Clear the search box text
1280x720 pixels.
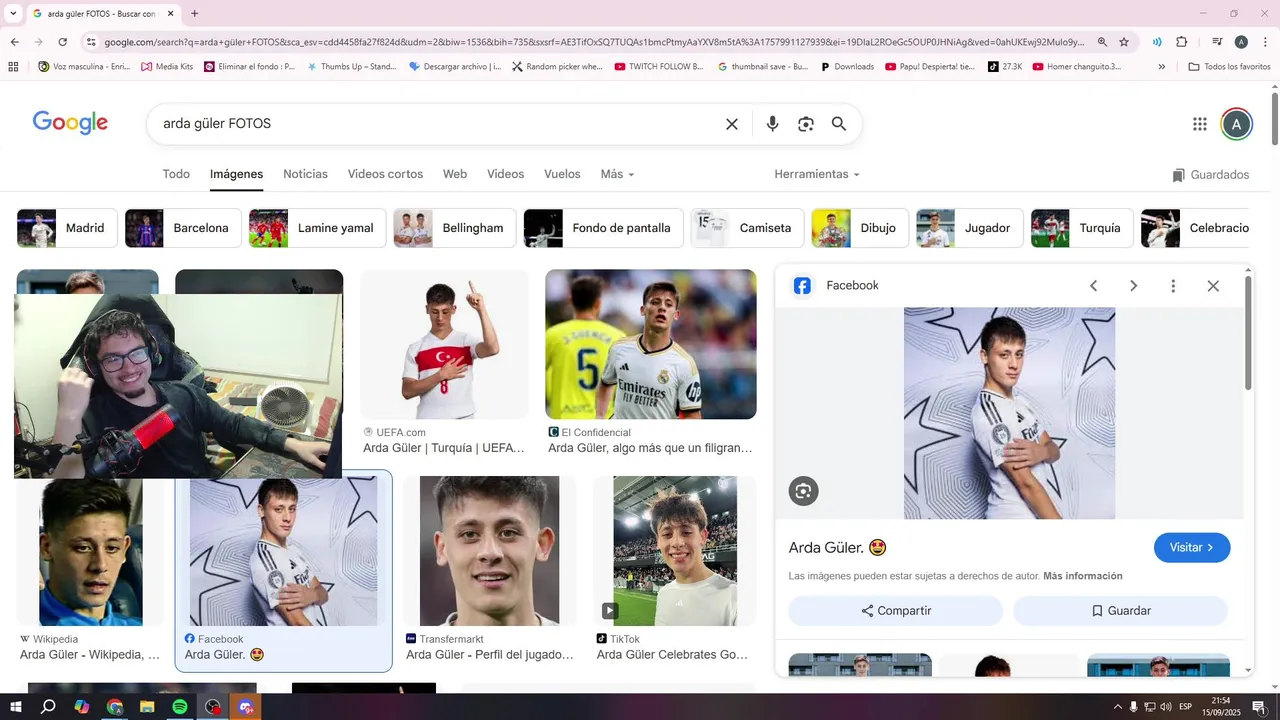pos(732,124)
